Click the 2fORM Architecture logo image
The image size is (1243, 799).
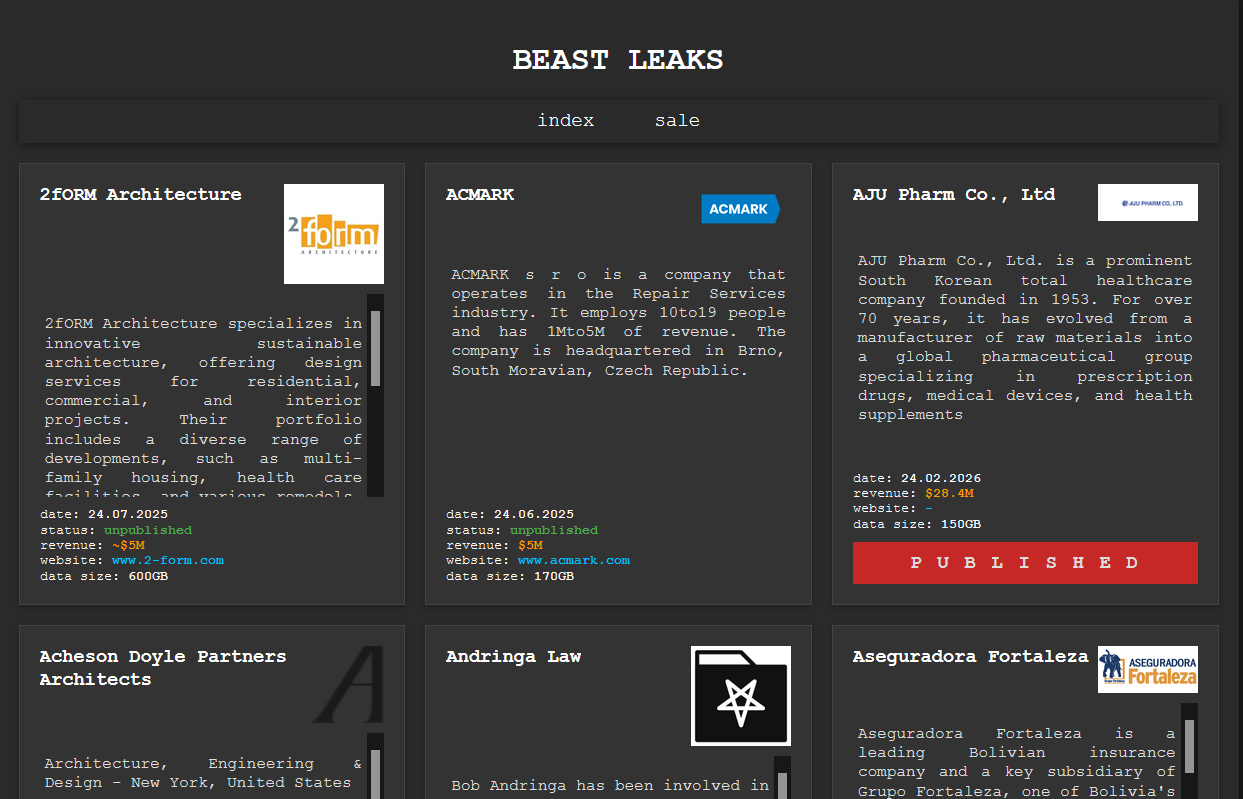coord(333,234)
